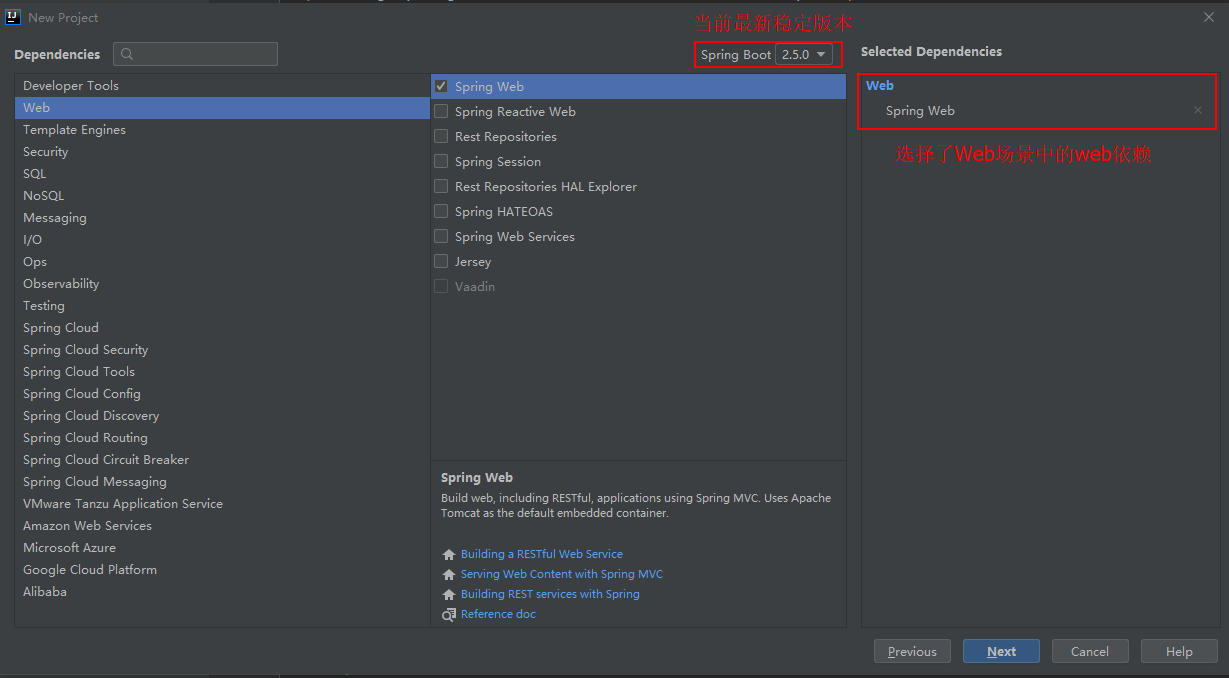This screenshot has width=1229, height=678.
Task: Check the Spring Session dependency
Action: pyautogui.click(x=441, y=162)
